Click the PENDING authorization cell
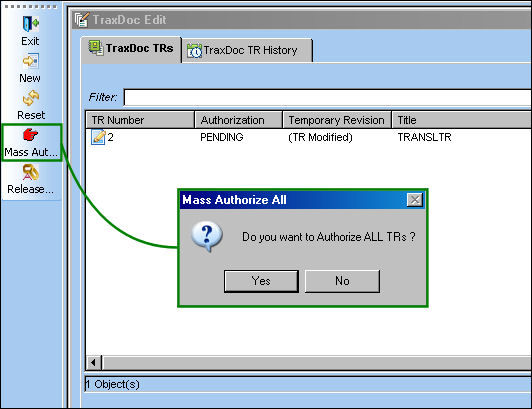Viewport: 532px width, 409px height. pos(222,137)
